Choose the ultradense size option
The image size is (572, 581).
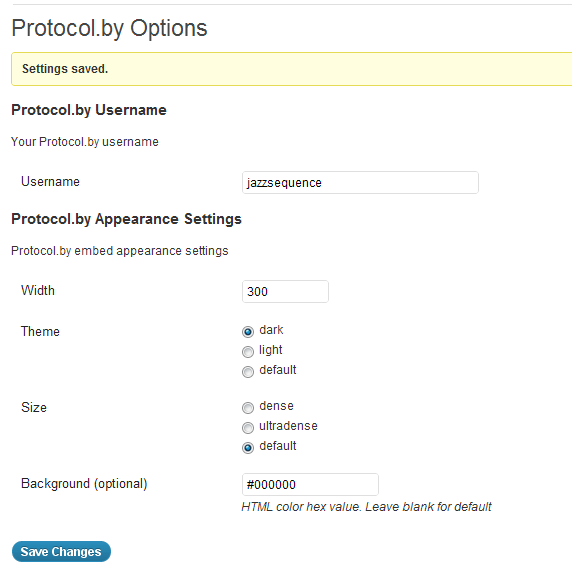click(x=248, y=428)
